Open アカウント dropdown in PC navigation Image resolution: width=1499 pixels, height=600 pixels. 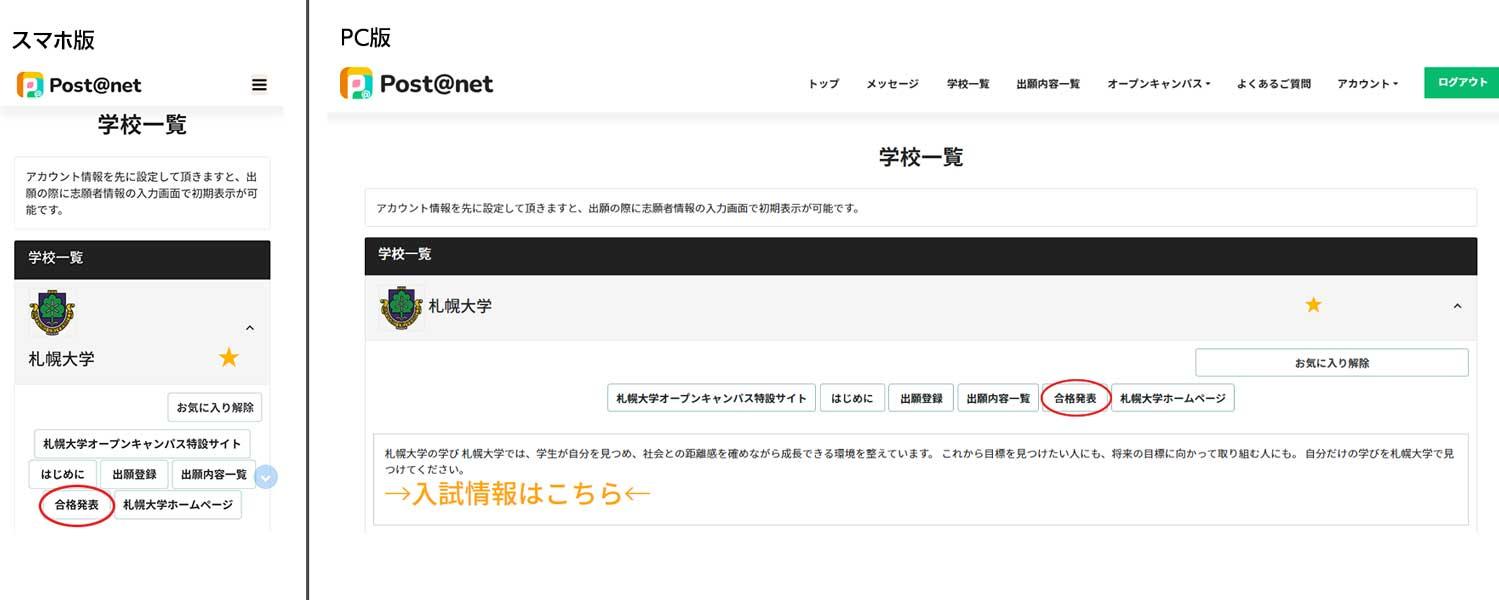click(x=1367, y=84)
